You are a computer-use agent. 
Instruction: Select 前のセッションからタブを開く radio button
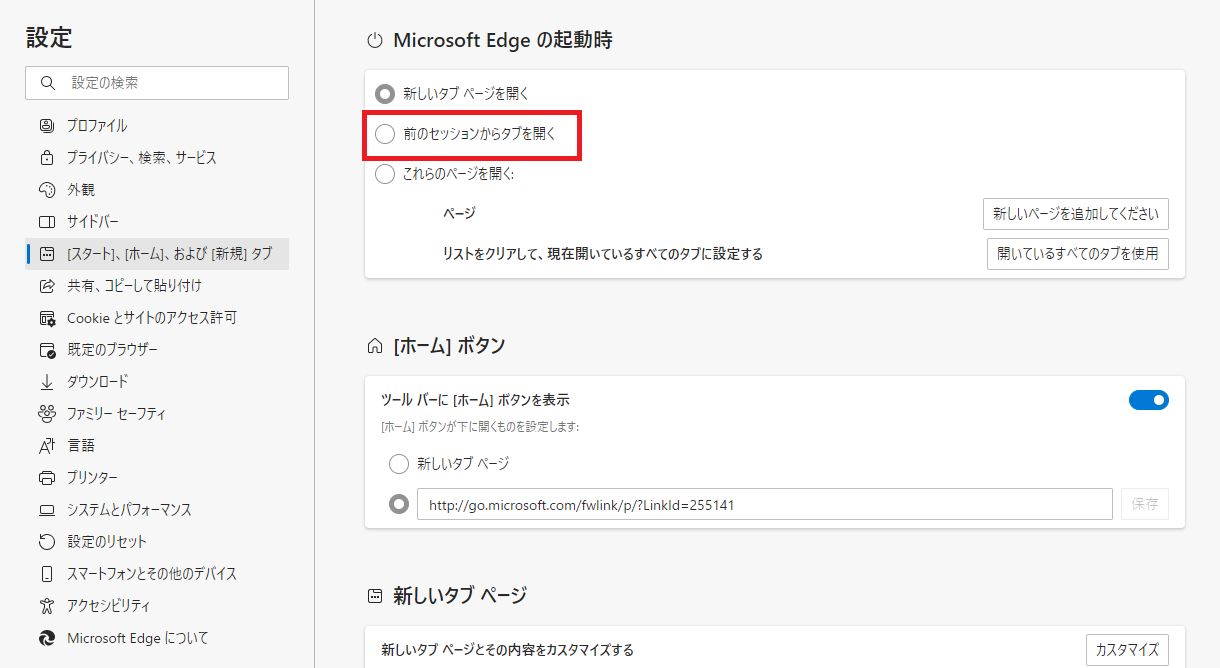(x=385, y=134)
